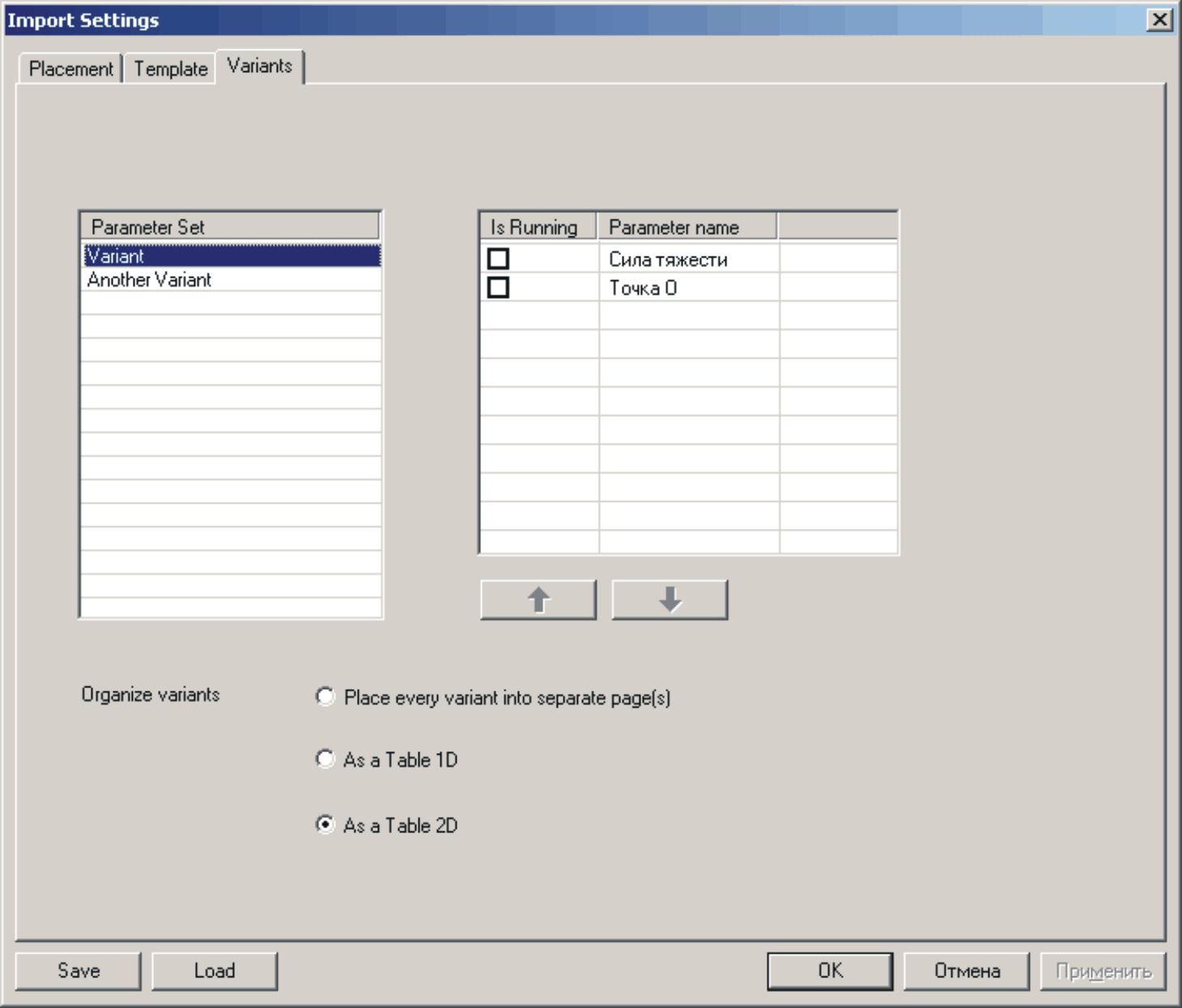Confirm settings with the OK button
1182x1008 pixels.
click(x=830, y=971)
